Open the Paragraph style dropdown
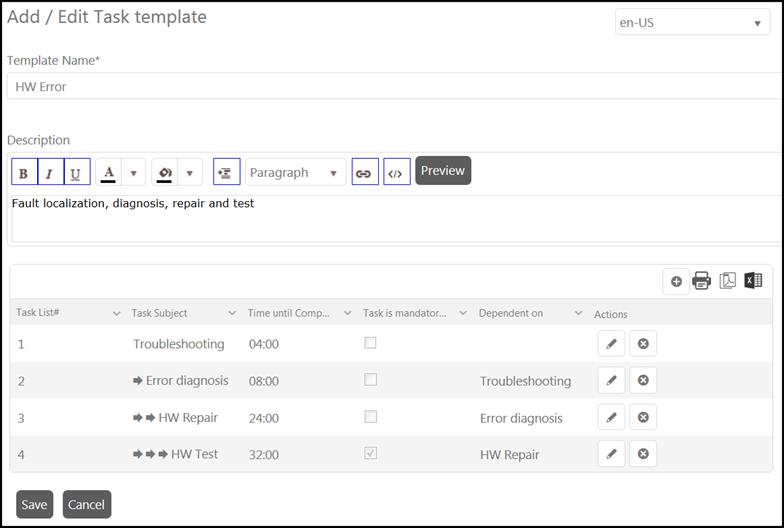The height and width of the screenshot is (528, 784). (296, 172)
